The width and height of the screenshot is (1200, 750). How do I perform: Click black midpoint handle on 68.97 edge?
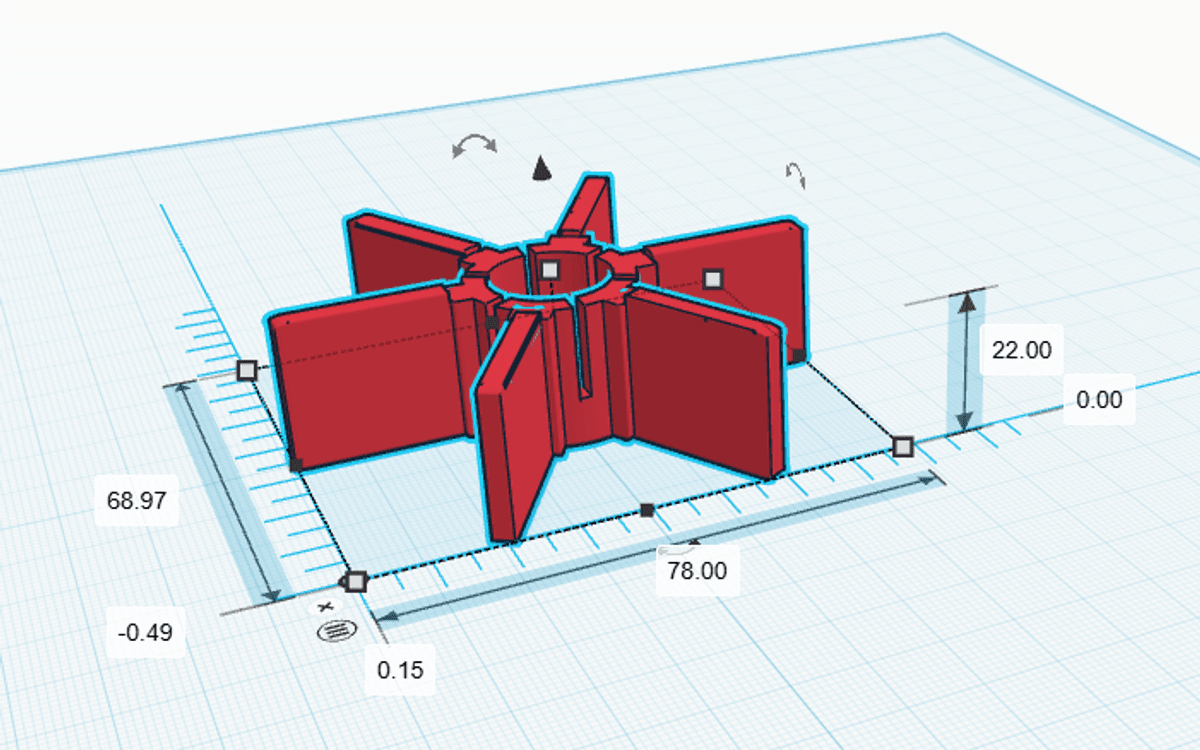pyautogui.click(x=296, y=464)
